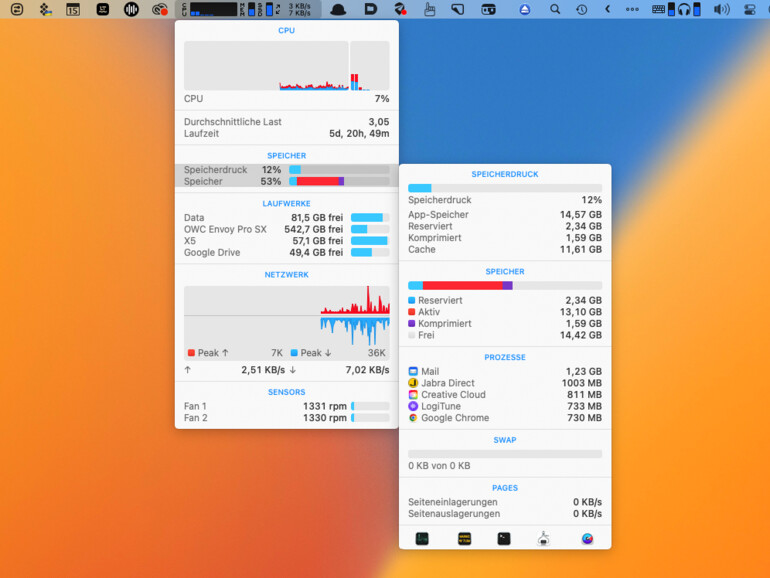The image size is (770, 578).
Task: Click the PROZESSE section header
Action: [x=505, y=357]
